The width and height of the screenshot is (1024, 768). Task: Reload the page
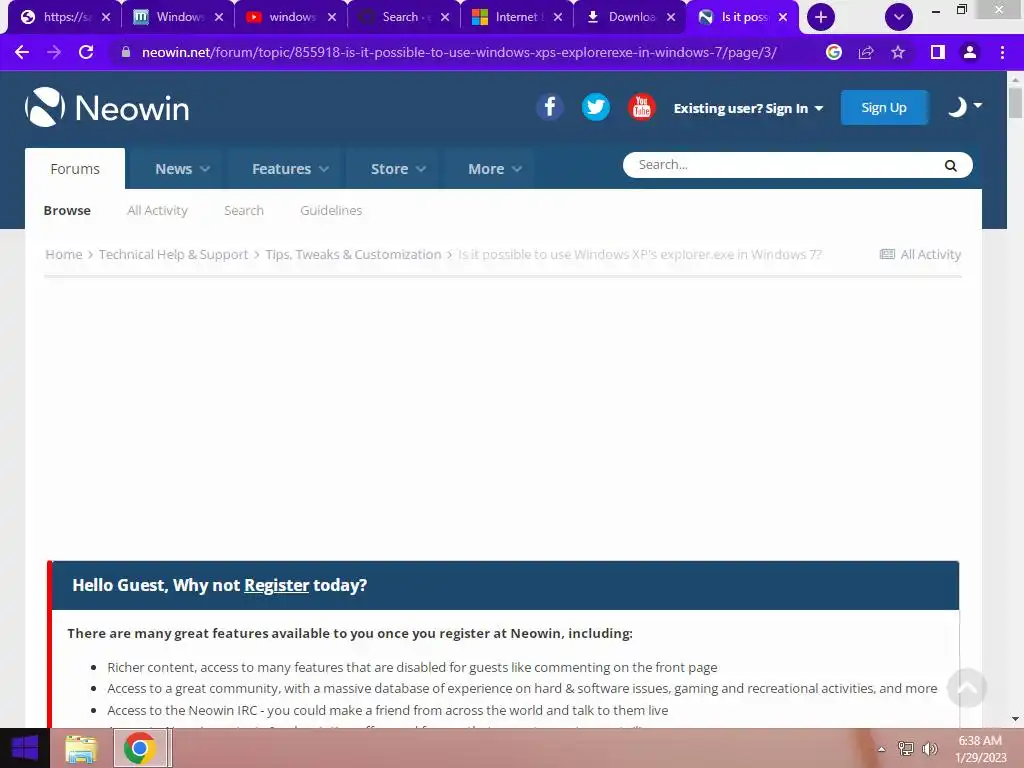(86, 52)
